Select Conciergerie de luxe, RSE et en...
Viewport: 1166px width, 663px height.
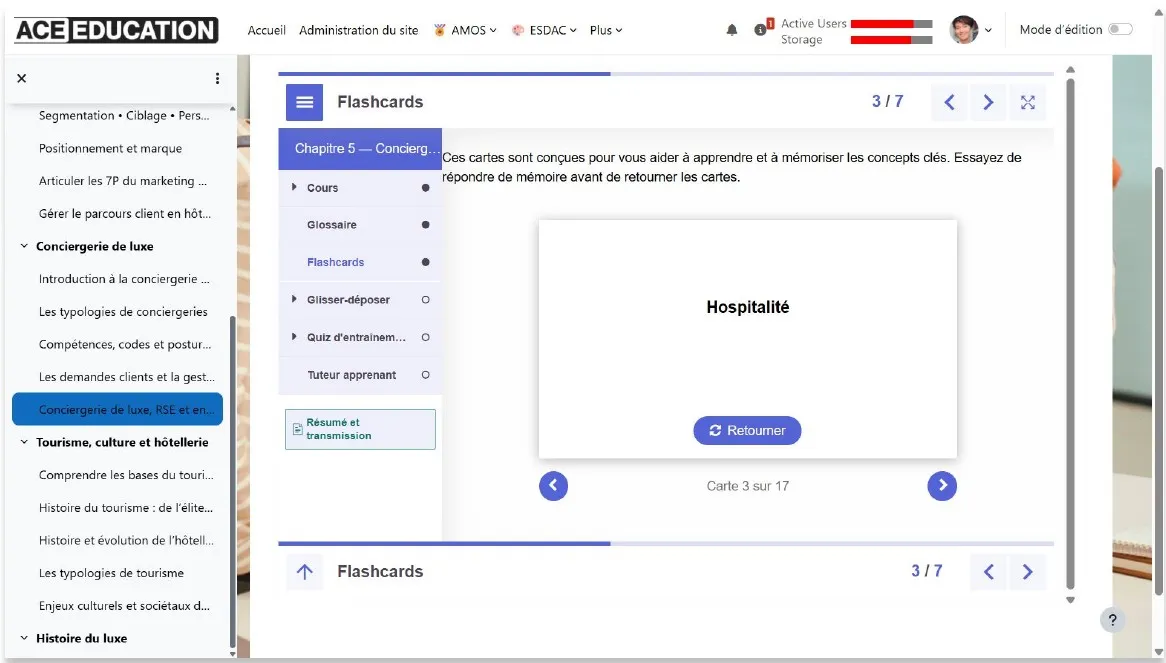click(x=117, y=410)
